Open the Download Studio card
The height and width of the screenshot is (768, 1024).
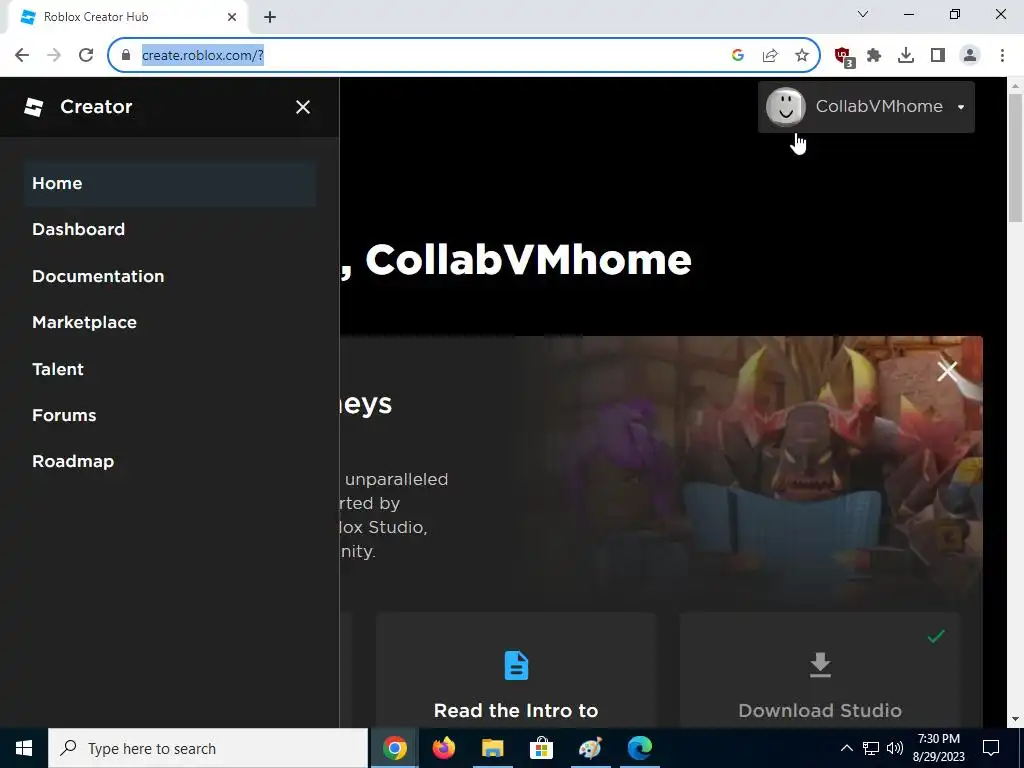point(820,670)
